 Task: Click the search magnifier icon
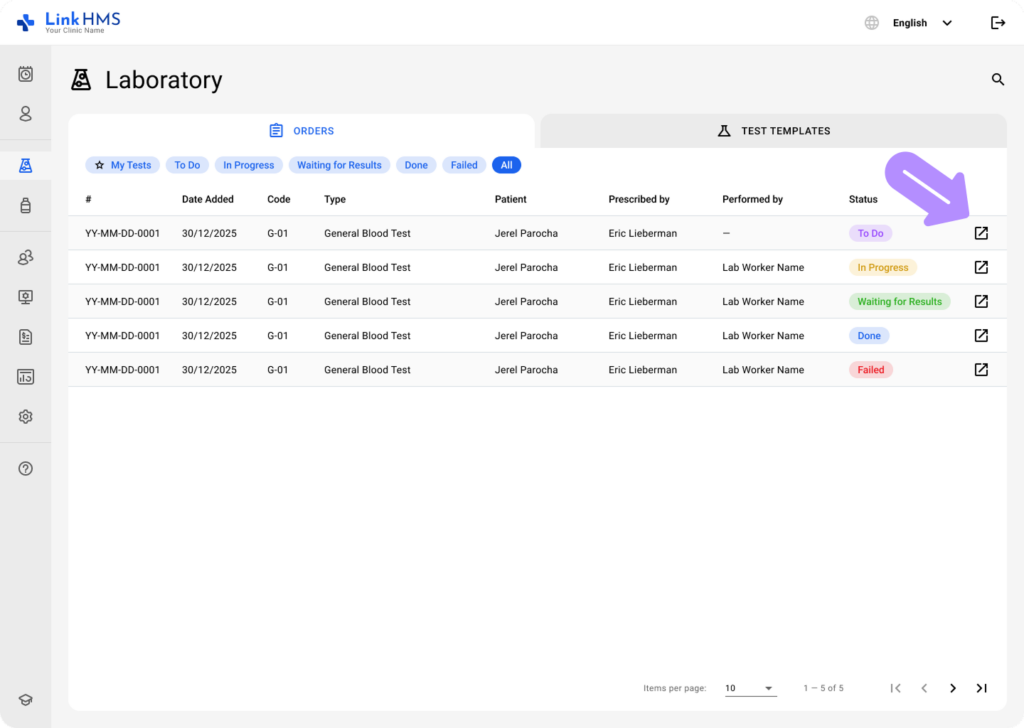(x=997, y=80)
